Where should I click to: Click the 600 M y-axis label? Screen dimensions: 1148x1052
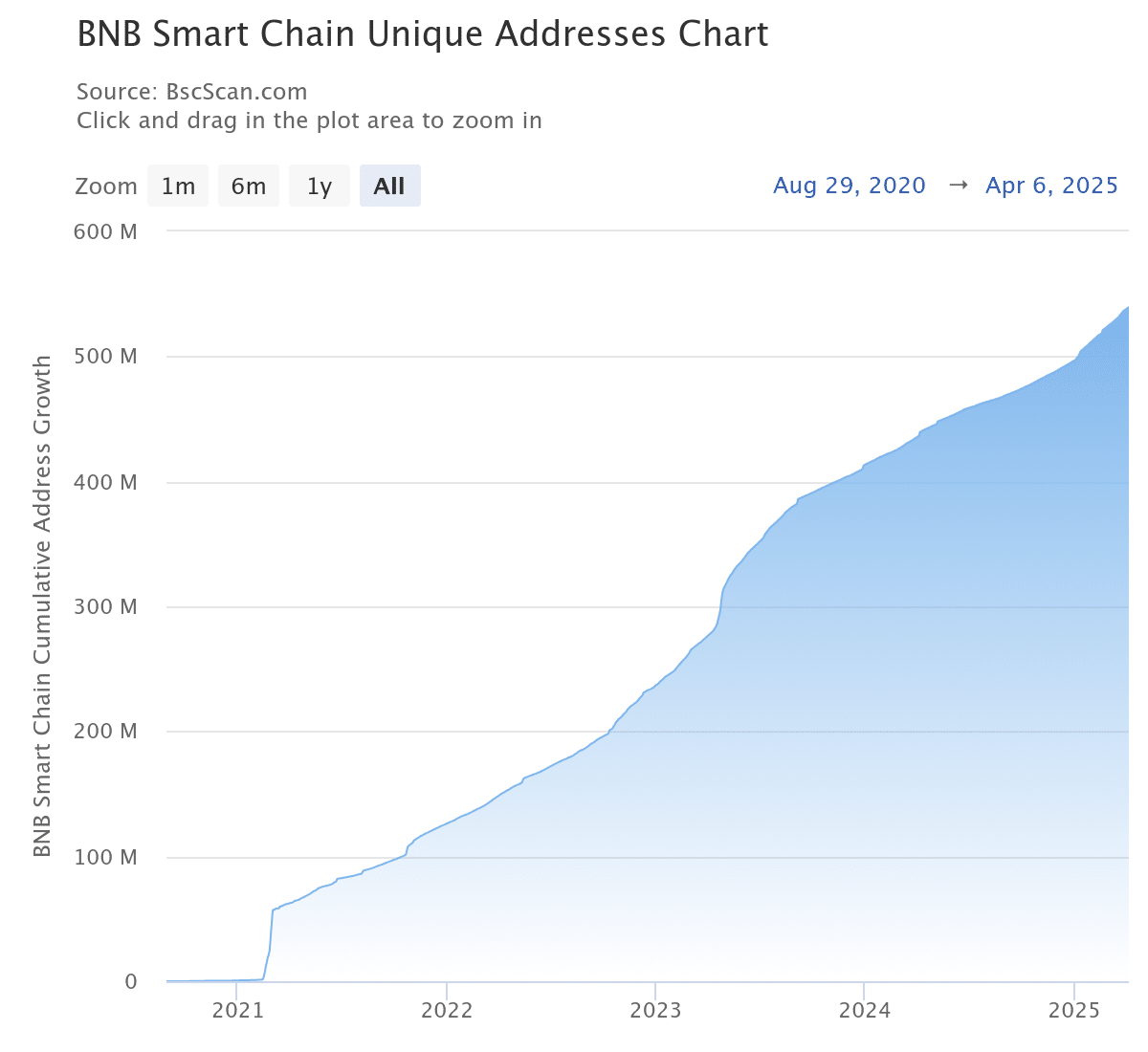pyautogui.click(x=105, y=231)
